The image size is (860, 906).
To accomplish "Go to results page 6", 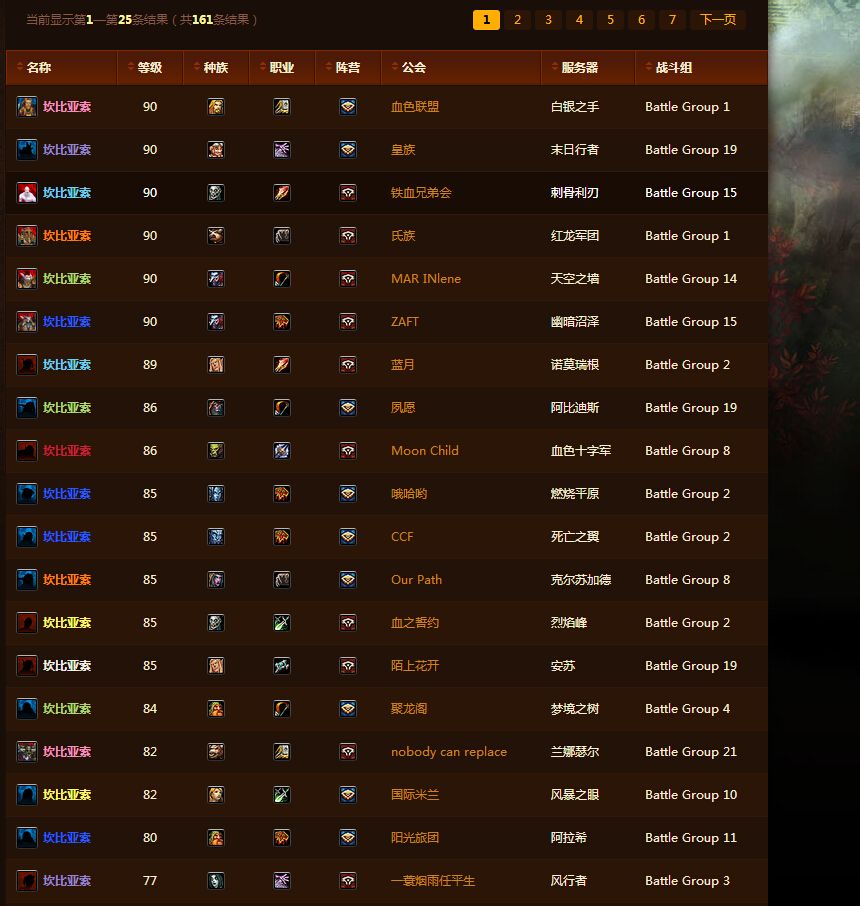I will pyautogui.click(x=642, y=20).
